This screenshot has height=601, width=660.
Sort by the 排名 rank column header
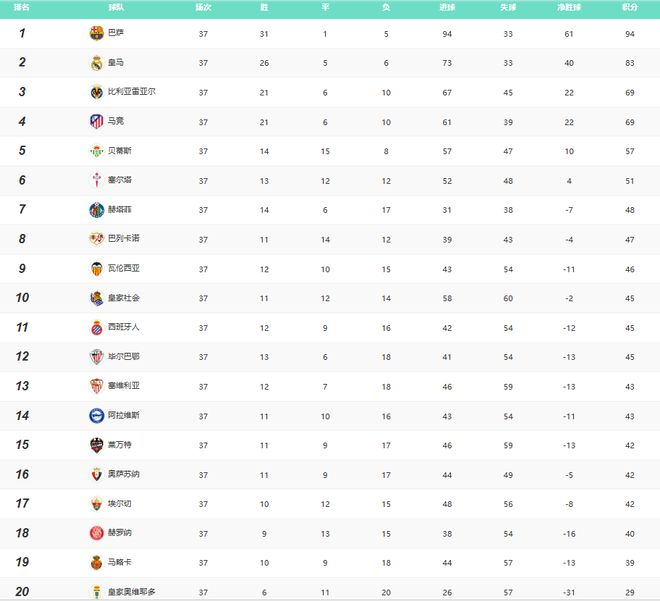point(22,7)
